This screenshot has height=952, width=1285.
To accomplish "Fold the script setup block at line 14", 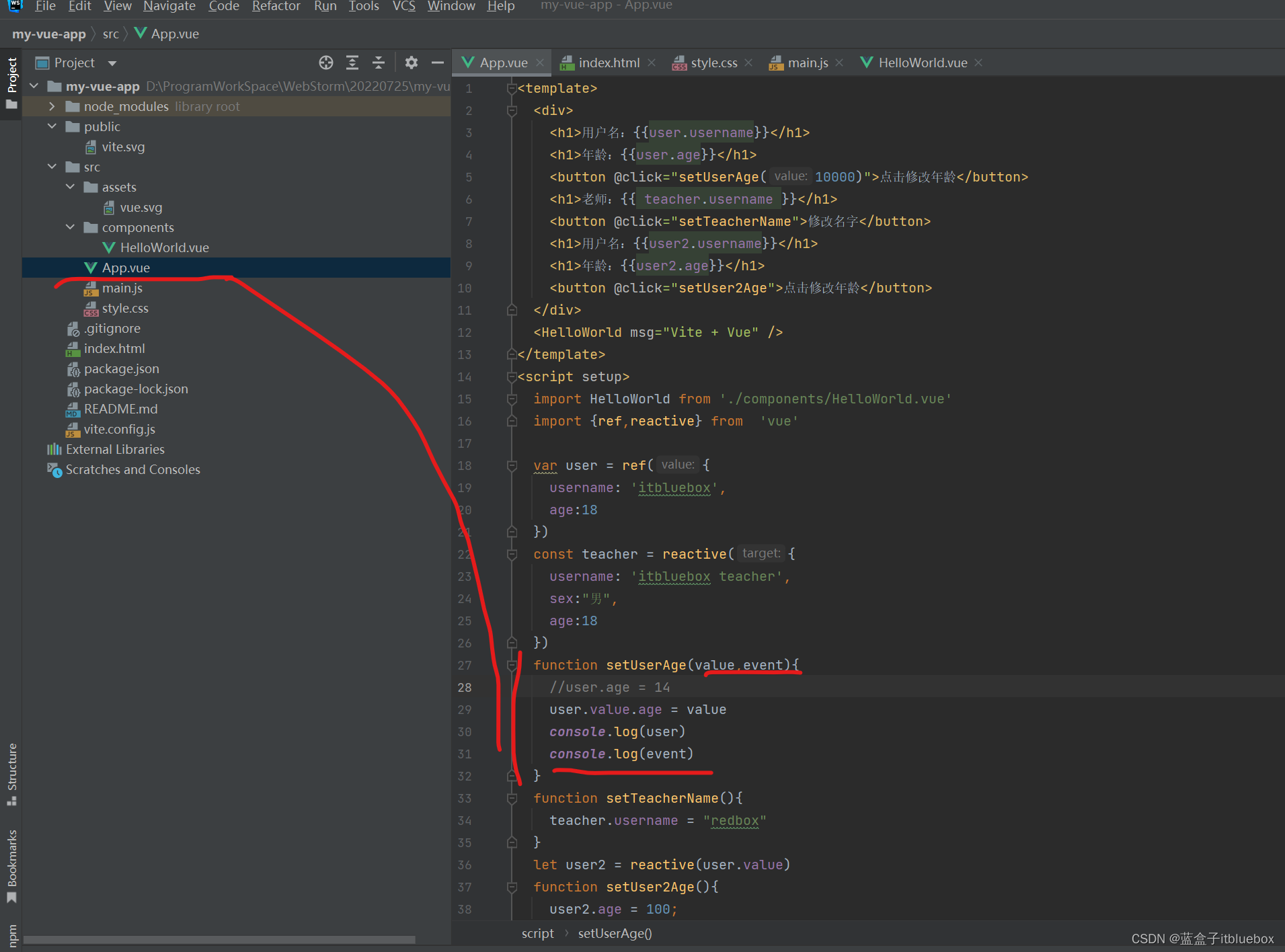I will pyautogui.click(x=512, y=376).
